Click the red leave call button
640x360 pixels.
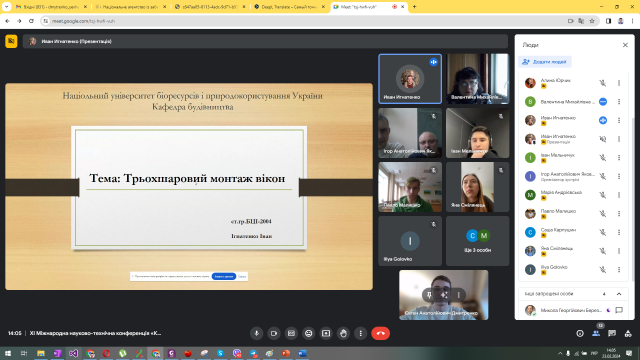tap(380, 333)
